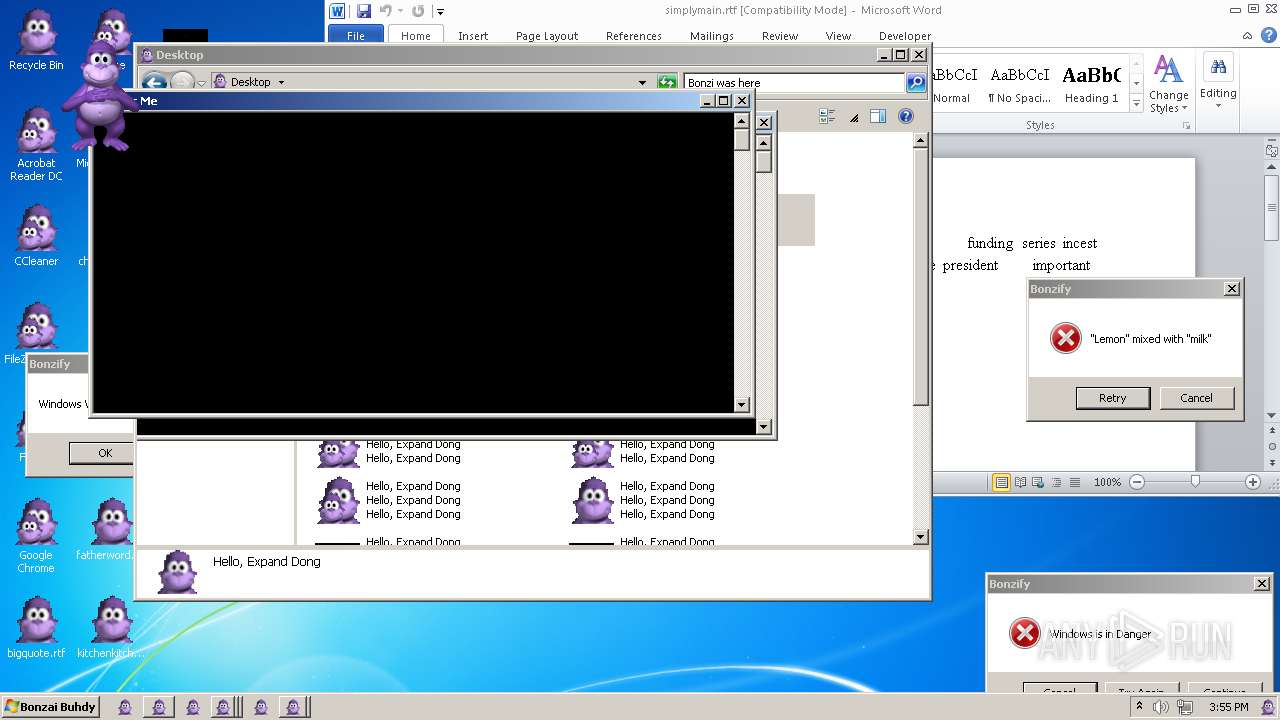Click the search magnifier in Desktop window
Viewport: 1280px width, 720px height.
(916, 82)
